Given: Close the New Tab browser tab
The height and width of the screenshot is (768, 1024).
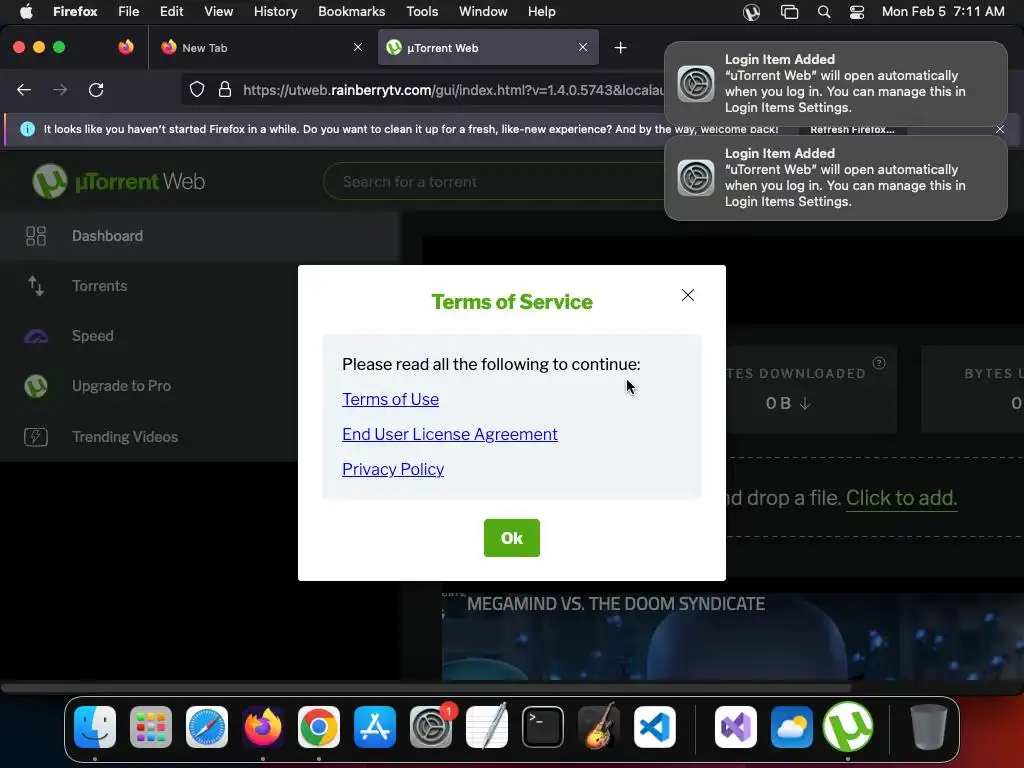Looking at the screenshot, I should (x=358, y=47).
